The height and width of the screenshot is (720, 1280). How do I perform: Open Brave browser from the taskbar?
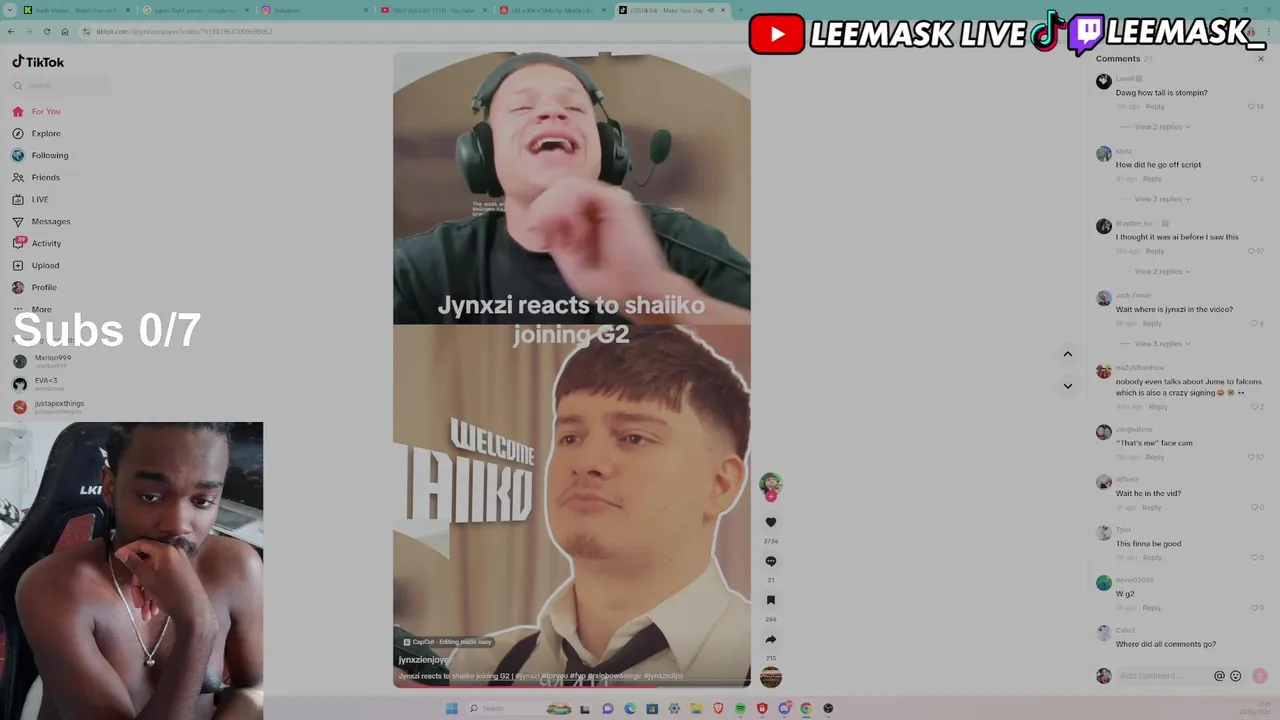point(718,708)
